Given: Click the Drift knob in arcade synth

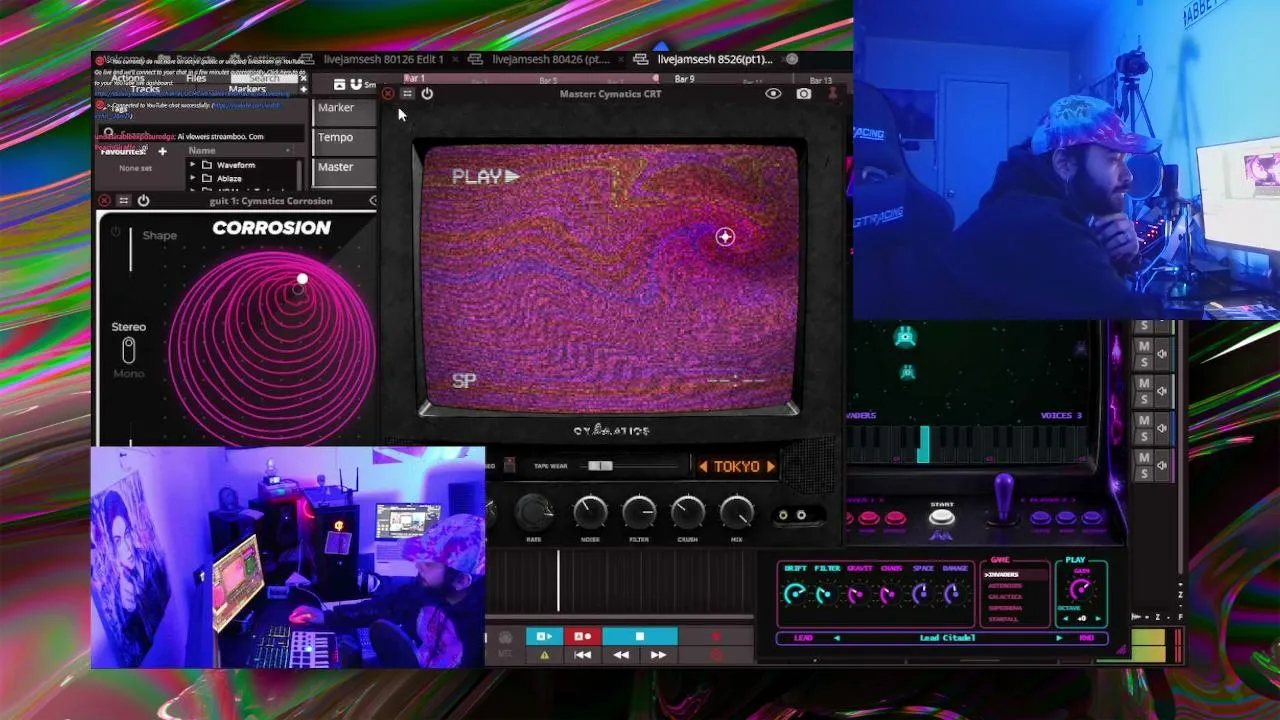Looking at the screenshot, I should tap(795, 594).
